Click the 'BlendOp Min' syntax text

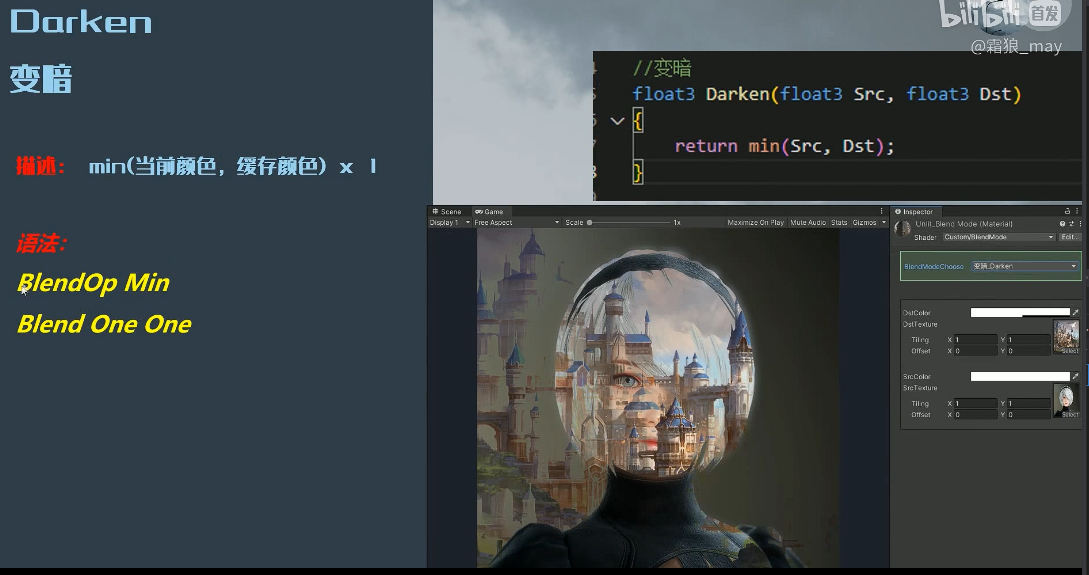coord(93,283)
